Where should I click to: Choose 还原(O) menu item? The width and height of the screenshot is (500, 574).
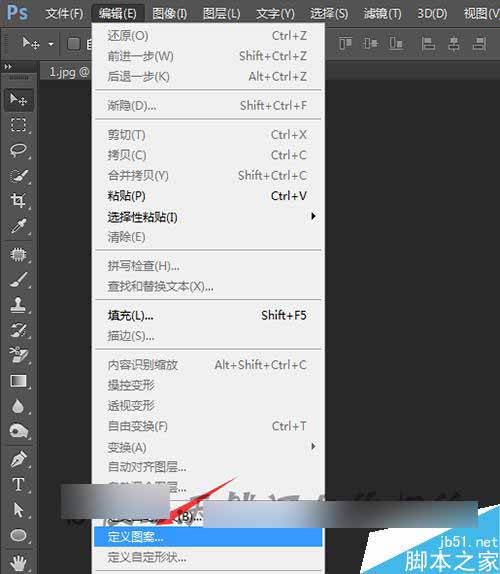point(208,36)
